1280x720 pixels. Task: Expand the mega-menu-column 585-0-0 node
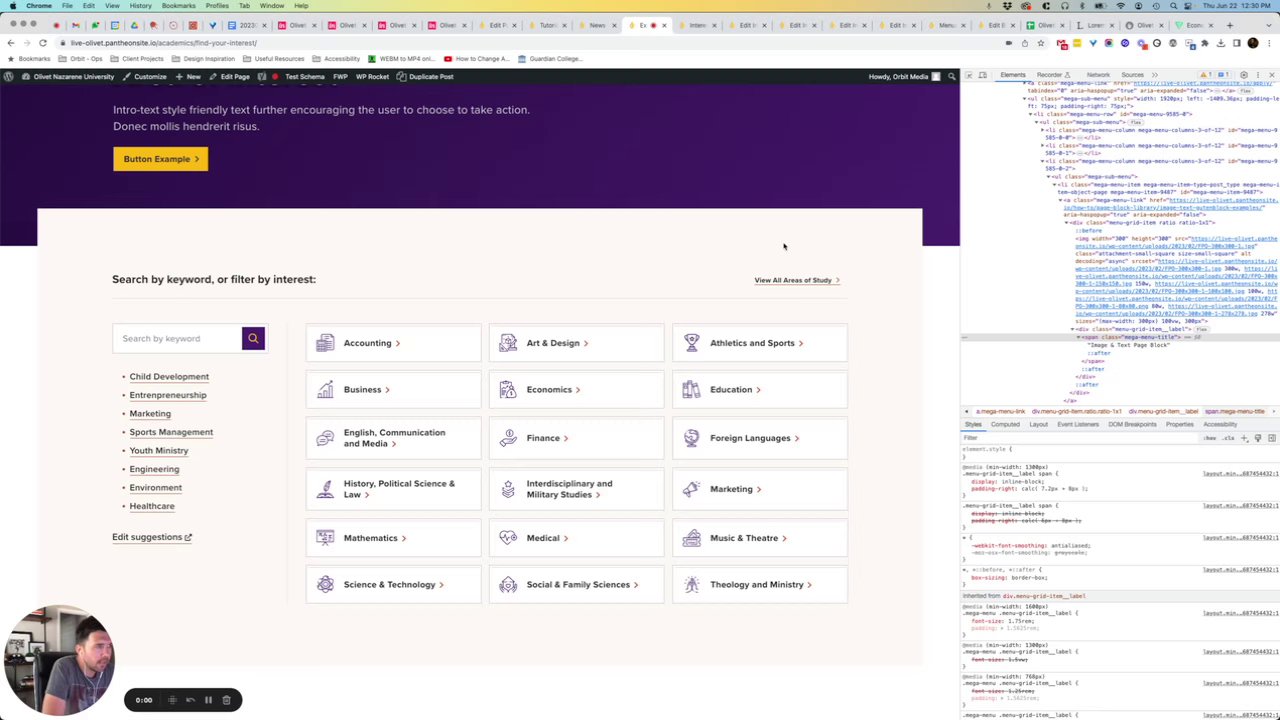pyautogui.click(x=1042, y=130)
